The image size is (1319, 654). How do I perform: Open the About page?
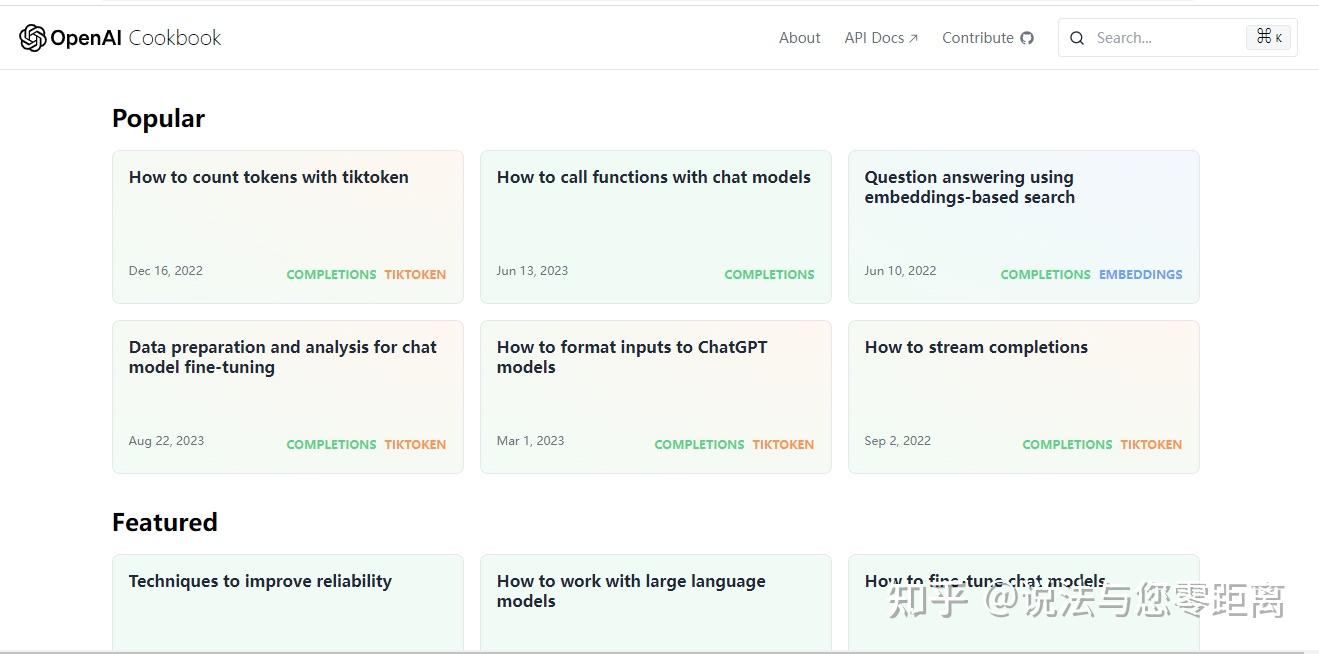799,38
